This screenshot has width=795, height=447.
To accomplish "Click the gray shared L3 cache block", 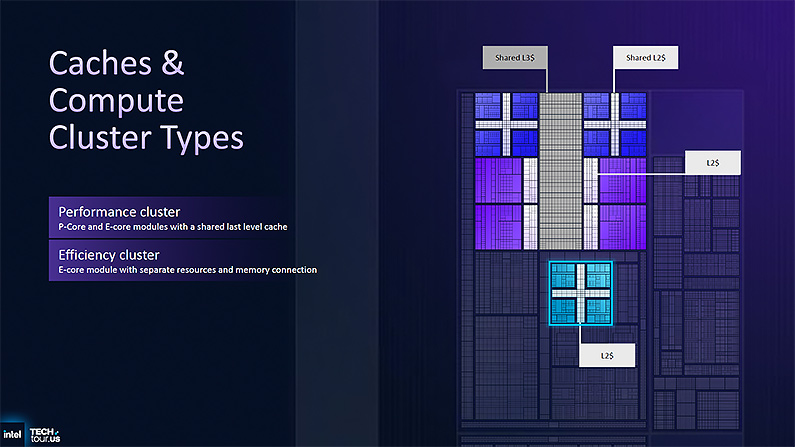I will pyautogui.click(x=561, y=170).
